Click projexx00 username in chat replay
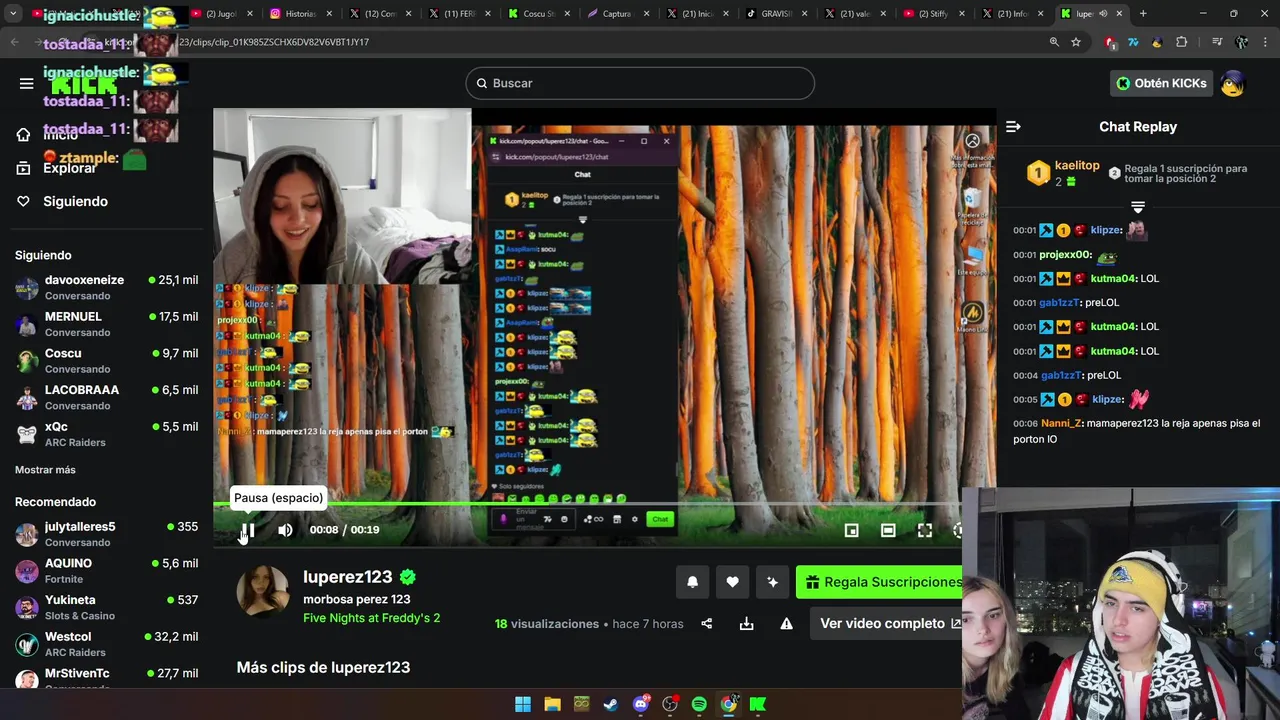 pos(1065,255)
